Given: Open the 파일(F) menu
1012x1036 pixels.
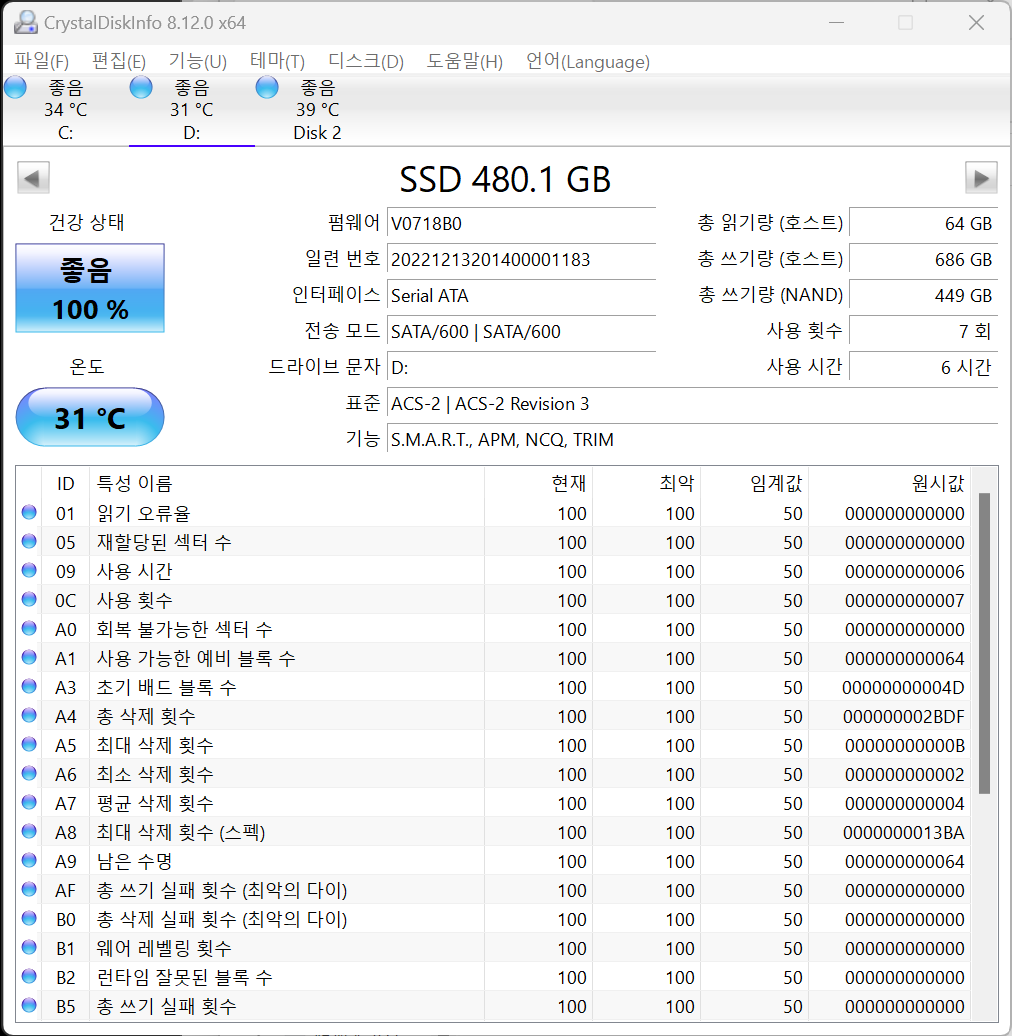Looking at the screenshot, I should click(41, 61).
